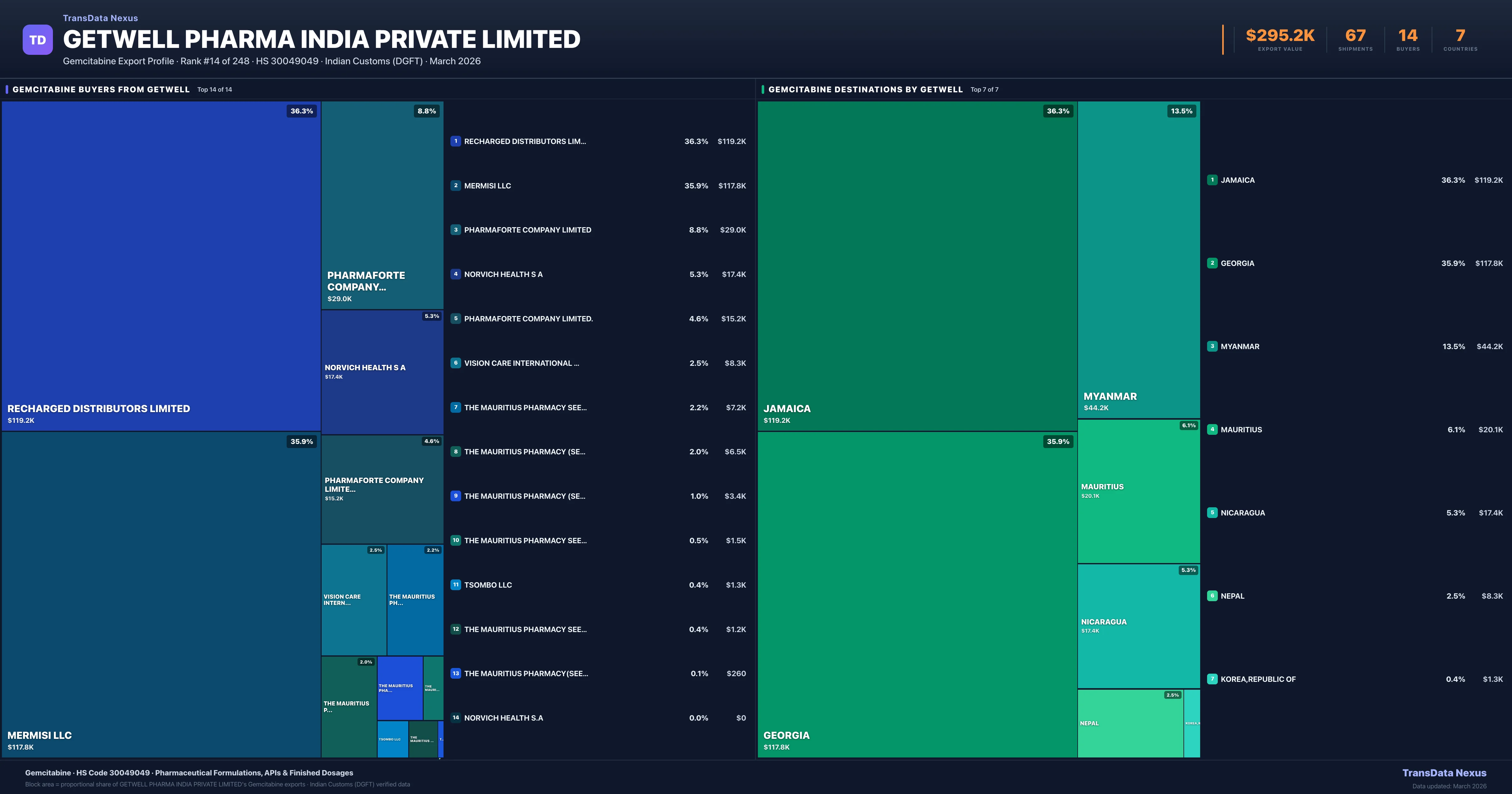
Task: Click rank 1 badge beside Jamaica
Action: (1212, 180)
